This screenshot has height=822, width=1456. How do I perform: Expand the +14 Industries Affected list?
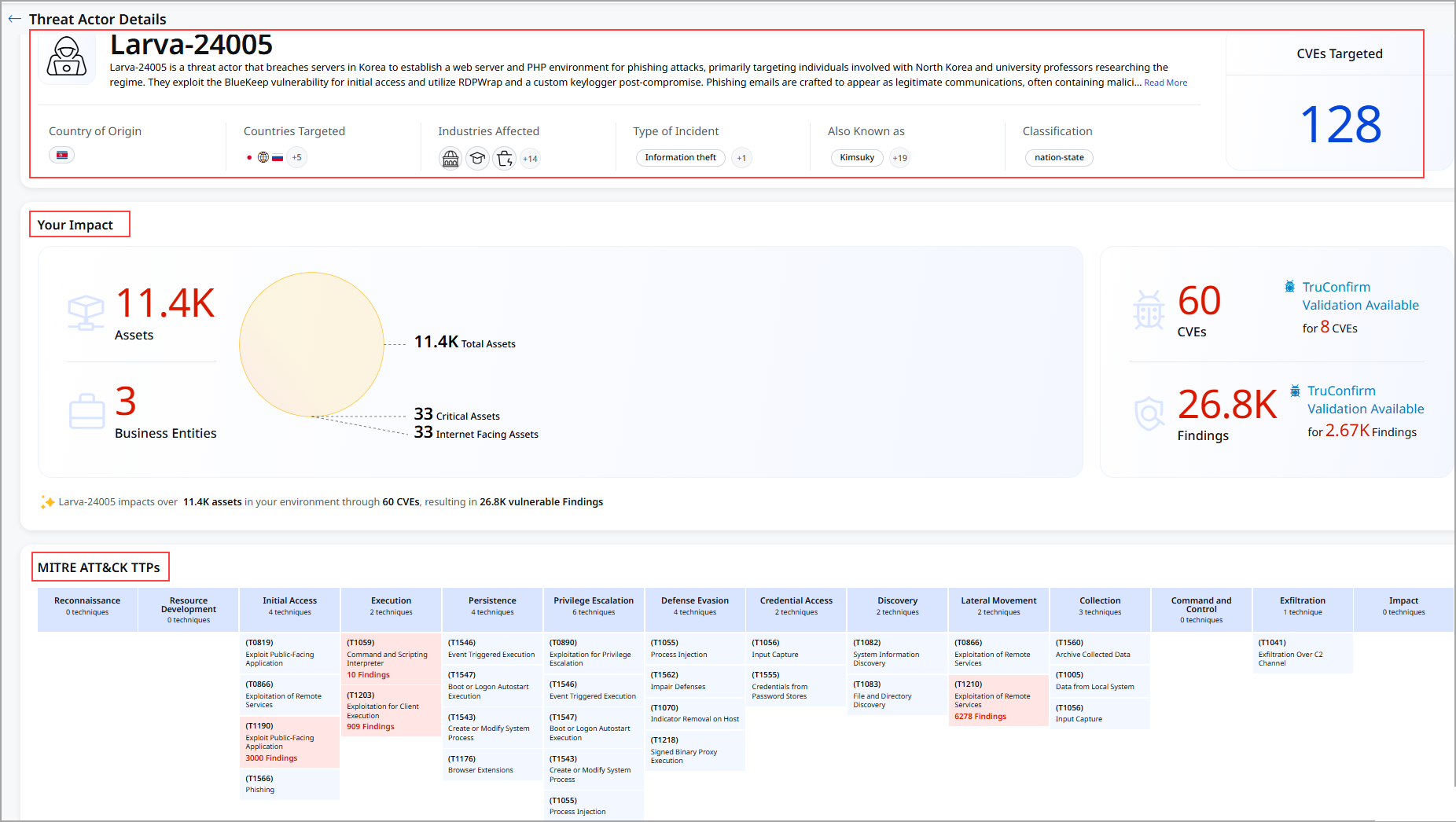(x=530, y=159)
